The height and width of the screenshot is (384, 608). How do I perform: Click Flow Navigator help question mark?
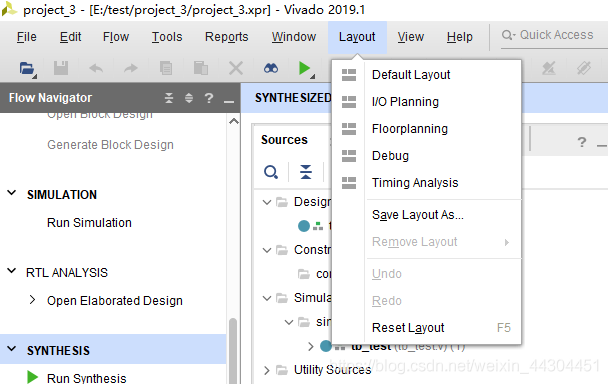point(209,98)
